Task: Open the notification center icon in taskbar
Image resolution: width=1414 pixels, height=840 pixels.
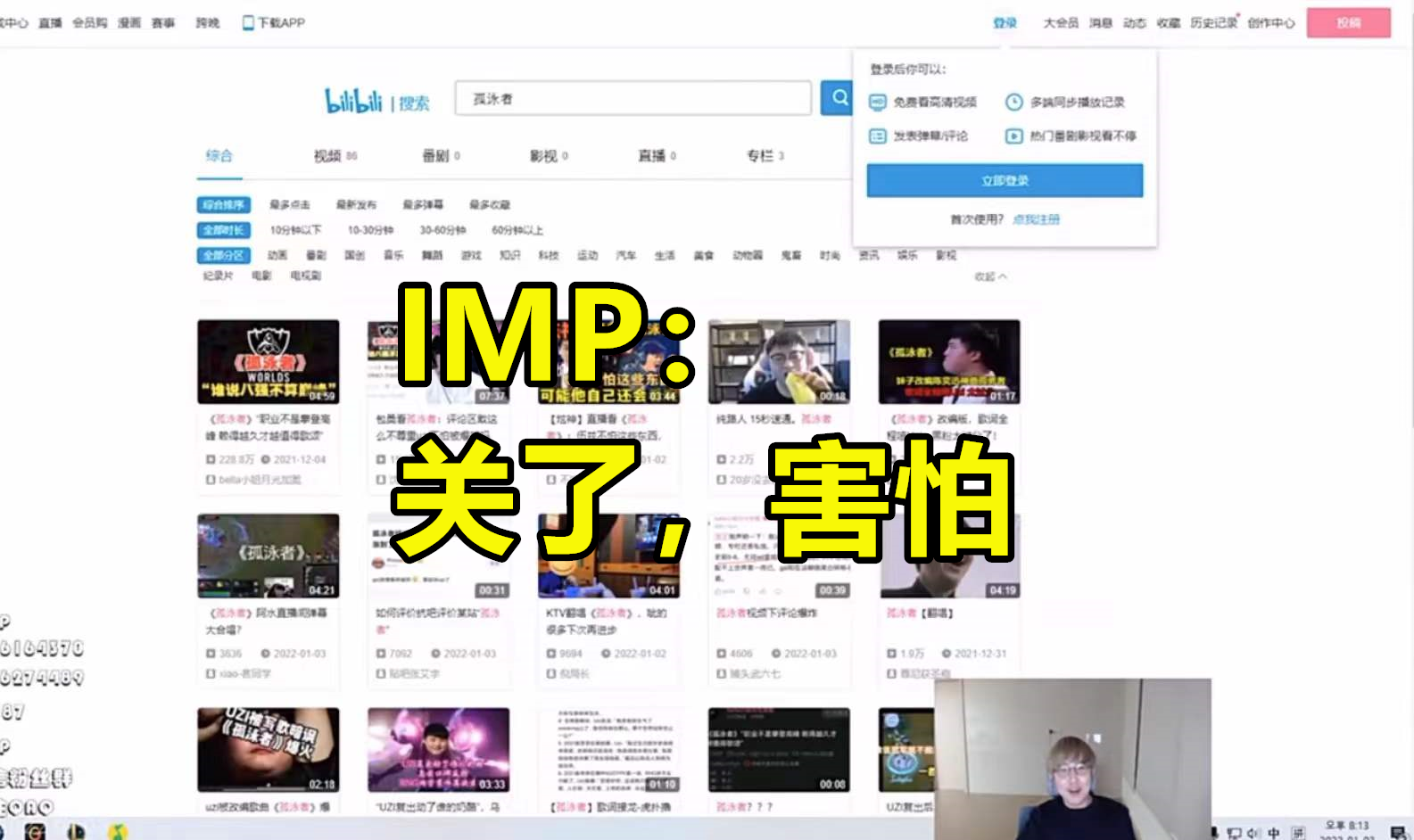Action: (x=1398, y=833)
